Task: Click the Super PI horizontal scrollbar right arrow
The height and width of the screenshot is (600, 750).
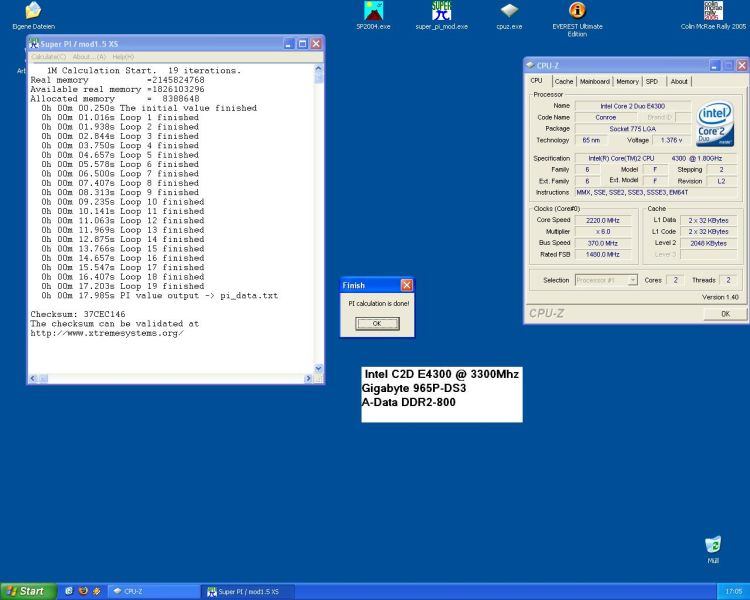Action: coord(308,378)
